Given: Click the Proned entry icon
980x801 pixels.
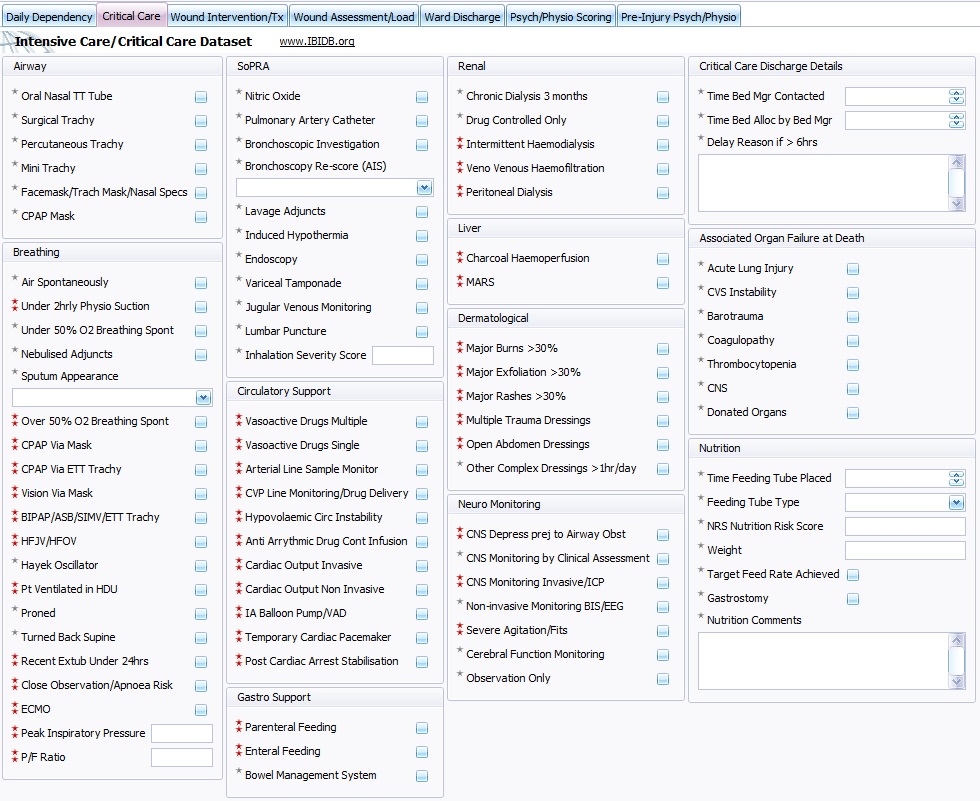Looking at the screenshot, I should coord(200,613).
